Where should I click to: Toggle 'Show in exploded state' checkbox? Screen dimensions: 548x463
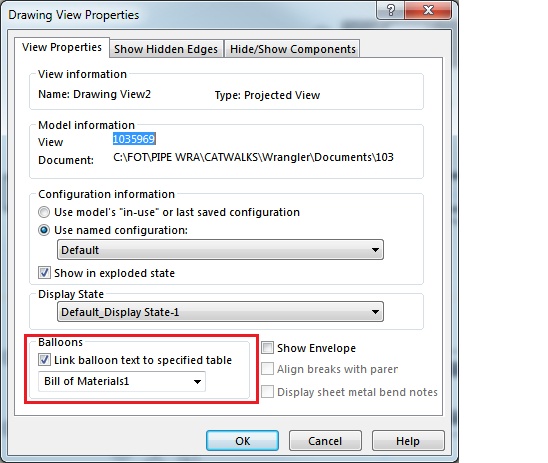44,273
